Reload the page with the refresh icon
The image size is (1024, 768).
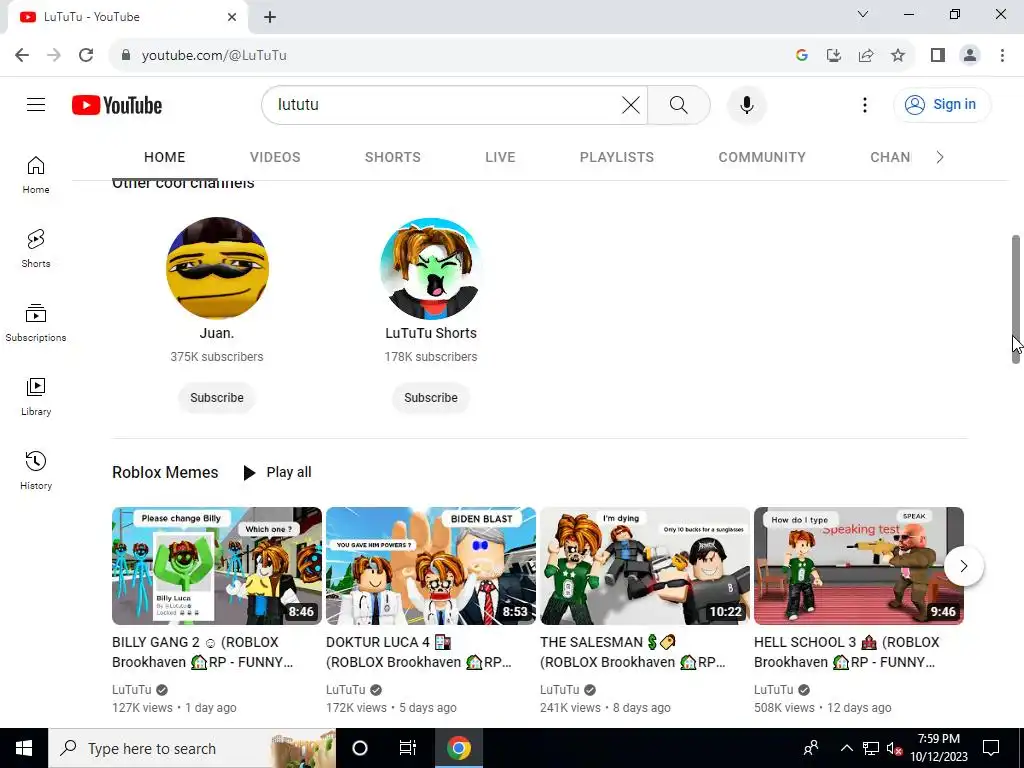click(86, 55)
